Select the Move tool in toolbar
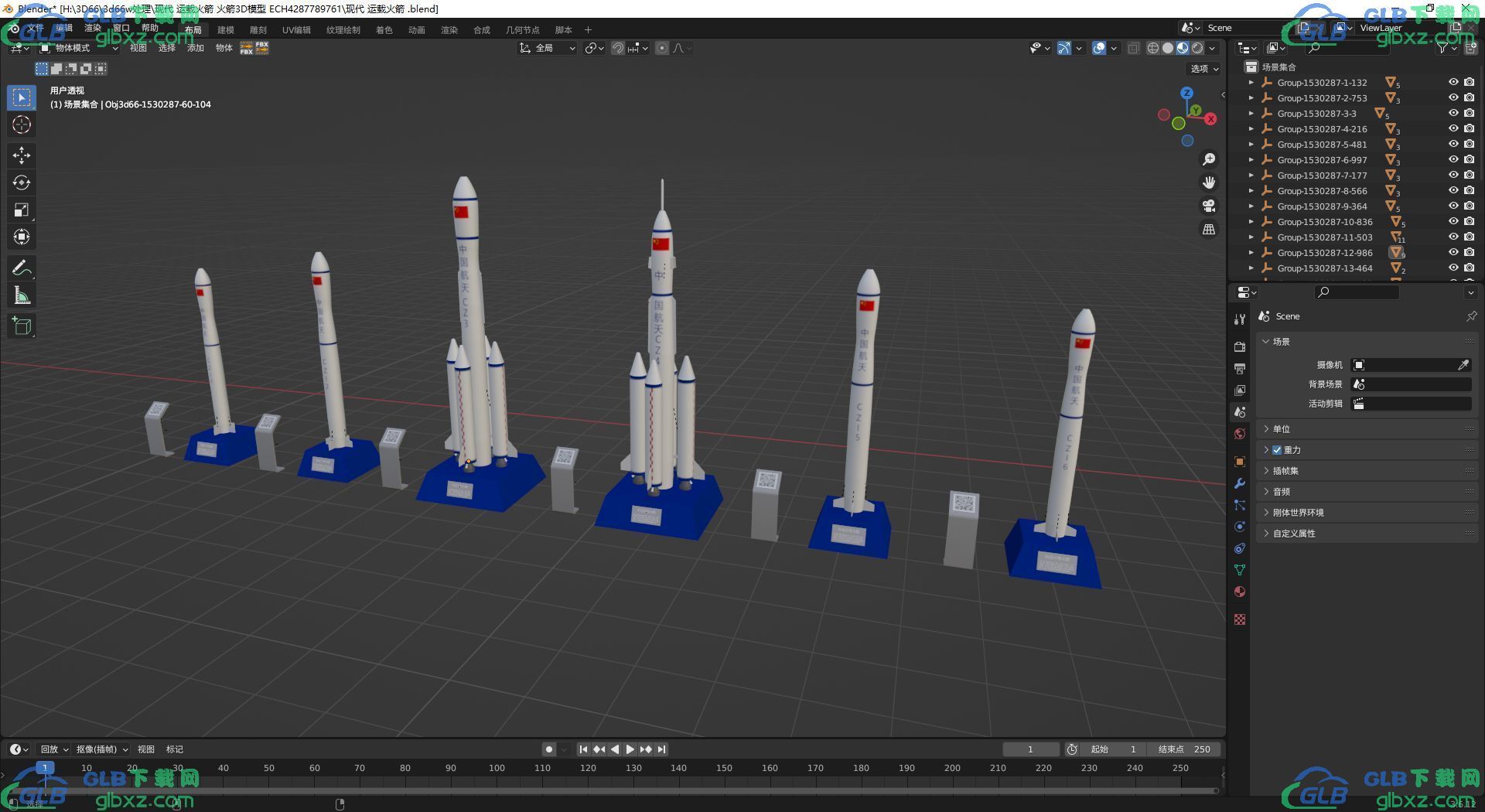 tap(21, 155)
